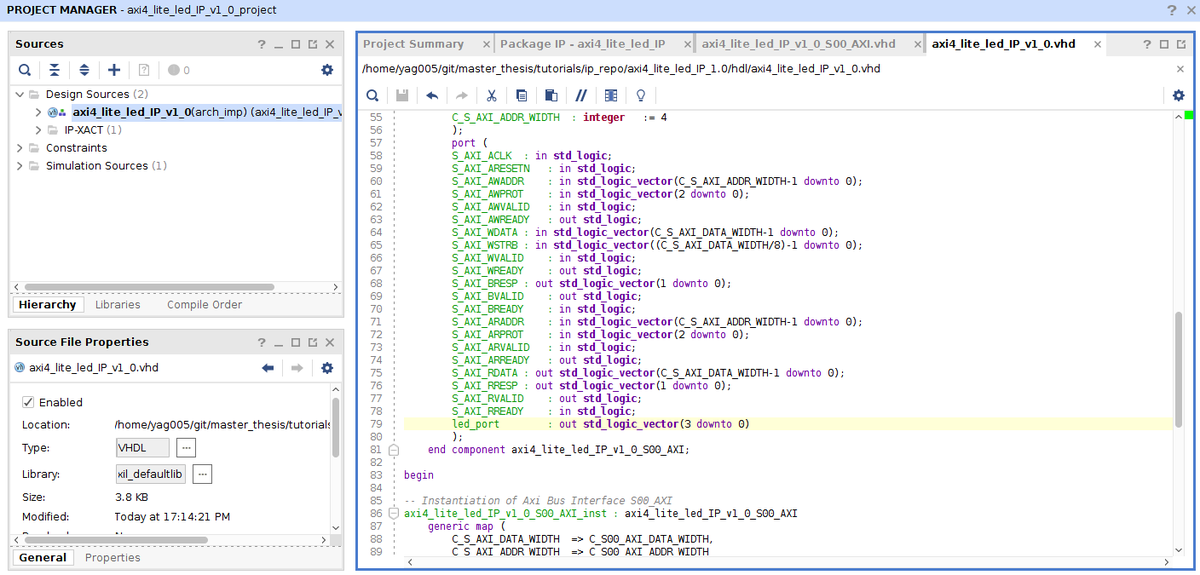Click Sources panel horizontal scrollbar
This screenshot has width=1200, height=575.
[150, 286]
